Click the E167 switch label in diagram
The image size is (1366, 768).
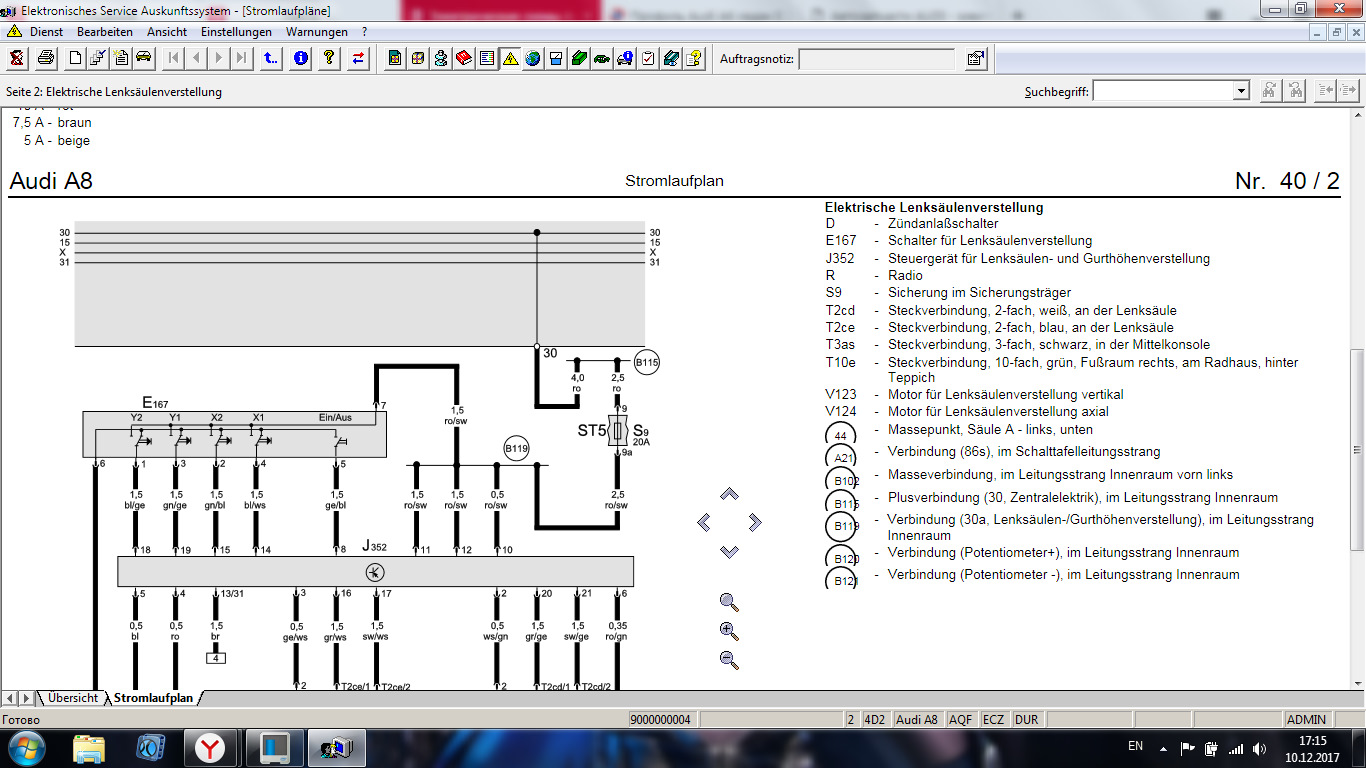[155, 403]
